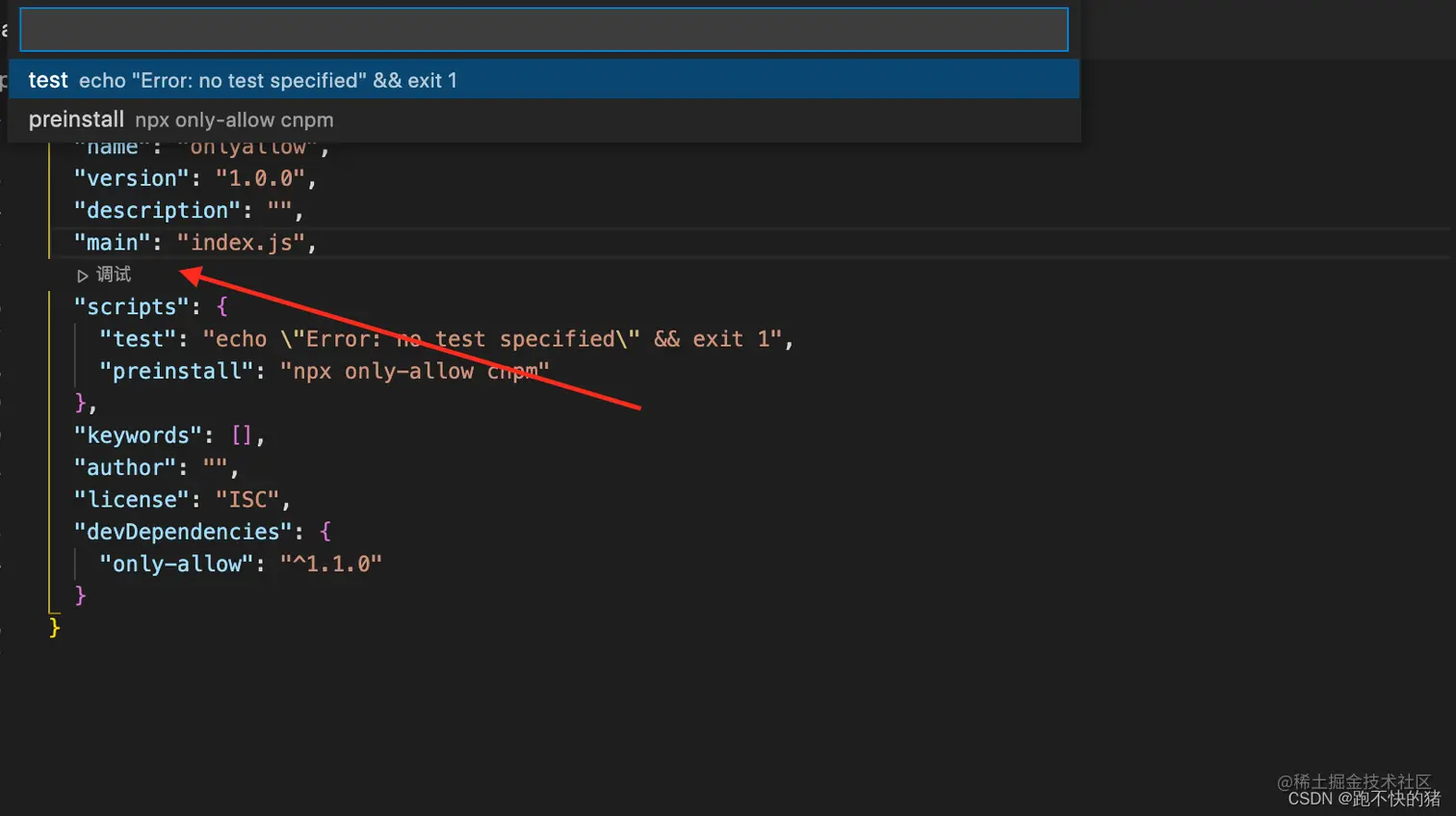
Task: Click the "index.js" value
Action: (x=241, y=243)
